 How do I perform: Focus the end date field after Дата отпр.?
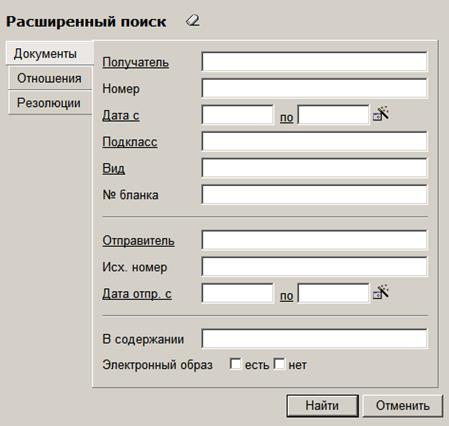coord(334,293)
